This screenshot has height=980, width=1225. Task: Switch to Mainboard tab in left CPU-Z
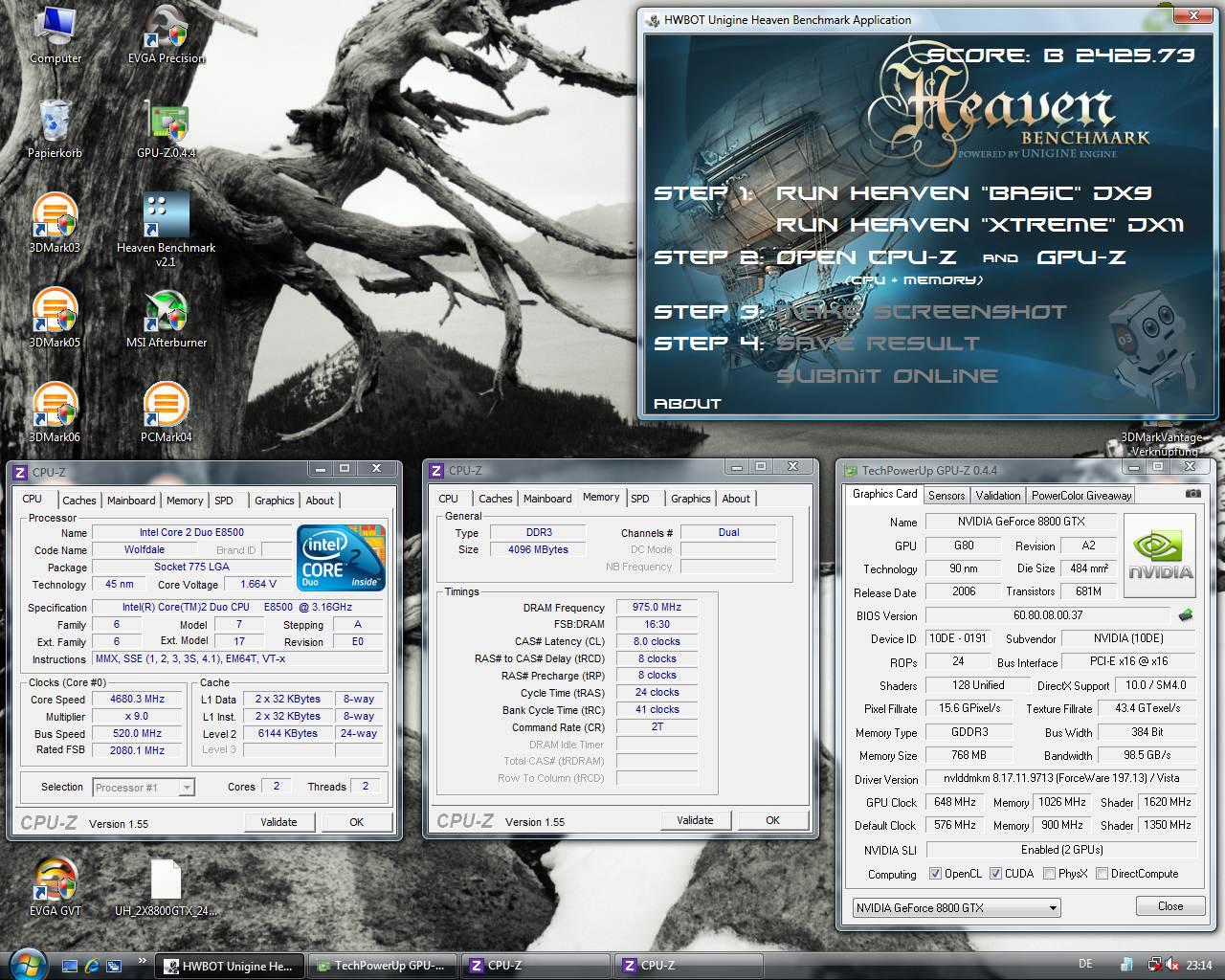pyautogui.click(x=131, y=501)
